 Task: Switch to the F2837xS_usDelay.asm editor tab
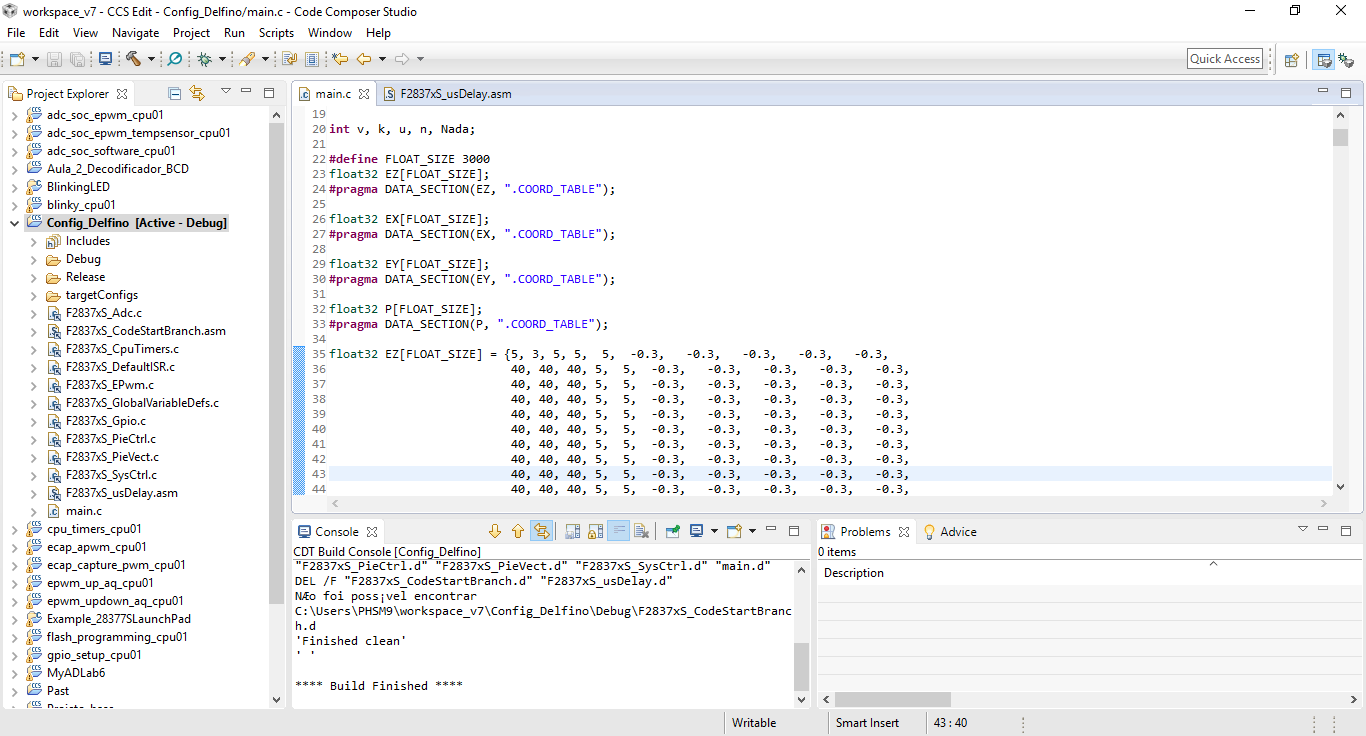(455, 94)
